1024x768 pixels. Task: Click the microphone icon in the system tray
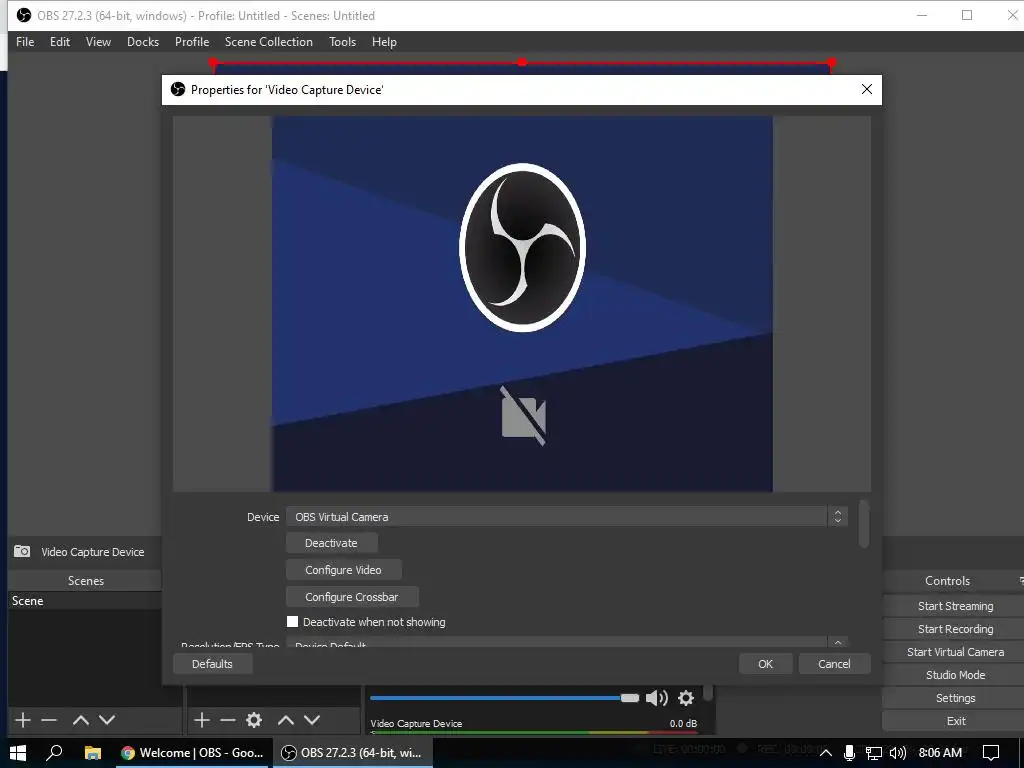click(849, 753)
